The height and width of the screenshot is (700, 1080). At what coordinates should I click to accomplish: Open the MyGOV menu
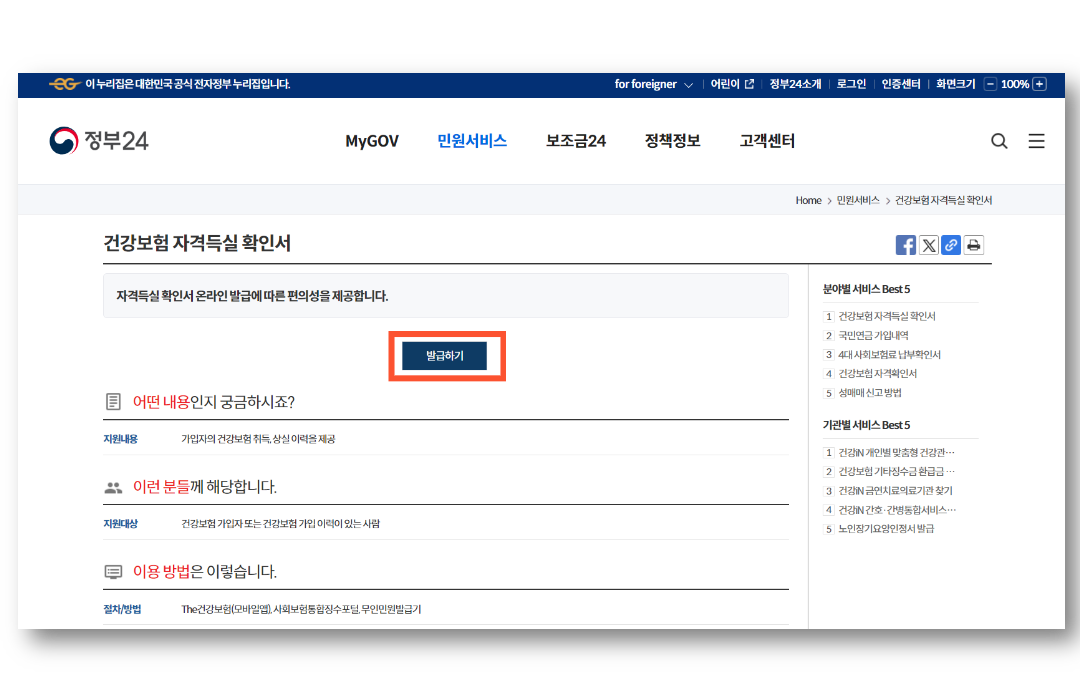pos(372,141)
